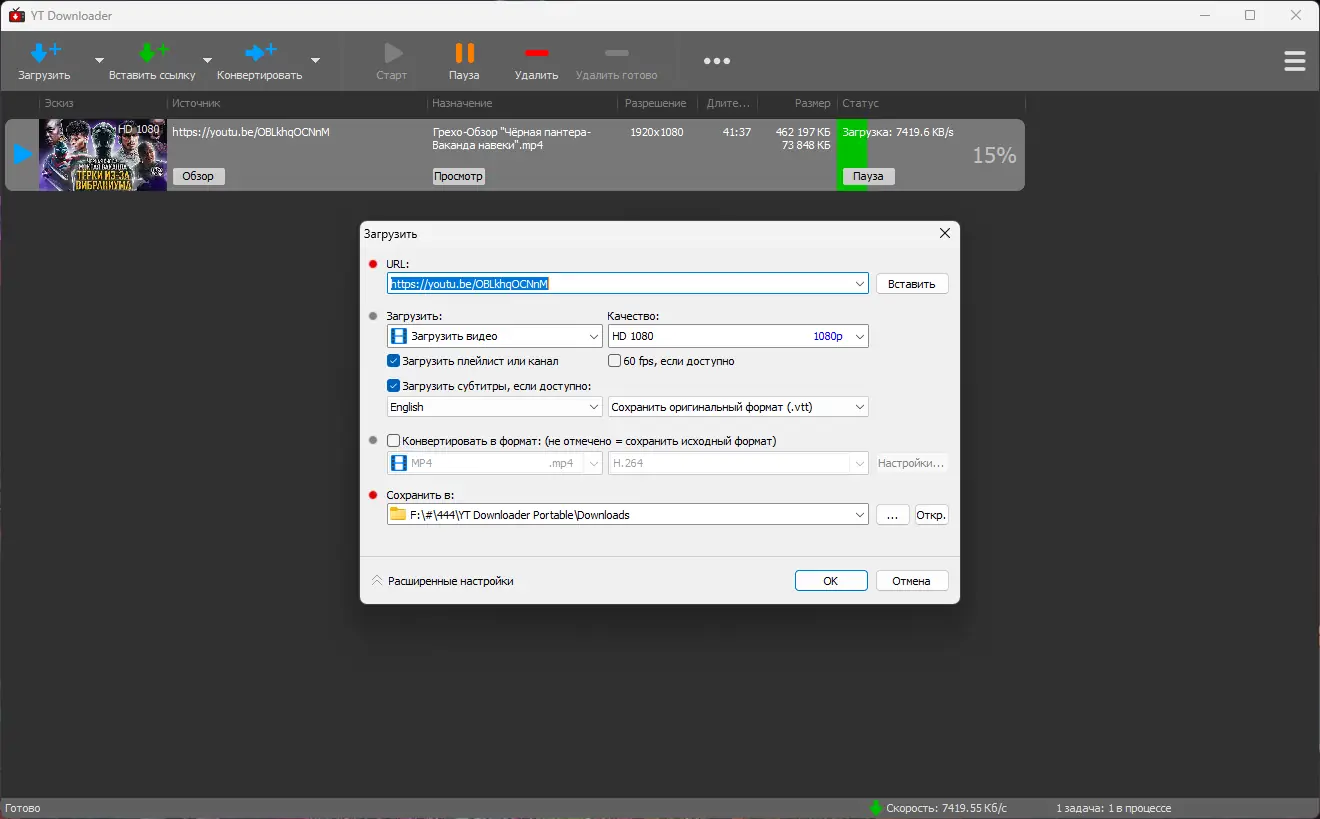Click the video thumbnail in the download row
The image size is (1320, 819).
point(102,155)
